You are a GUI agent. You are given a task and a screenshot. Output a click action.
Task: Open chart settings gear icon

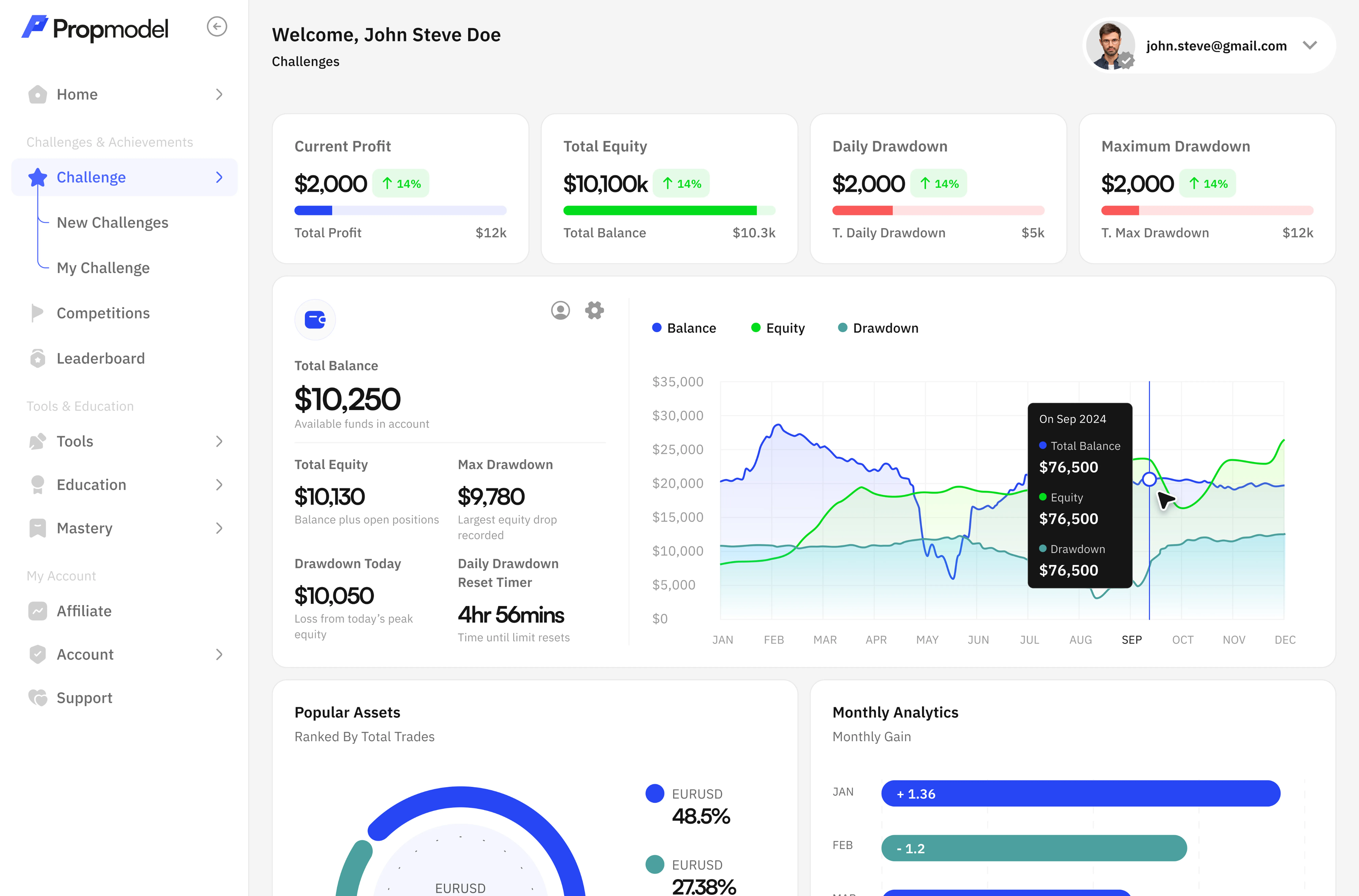pos(594,310)
